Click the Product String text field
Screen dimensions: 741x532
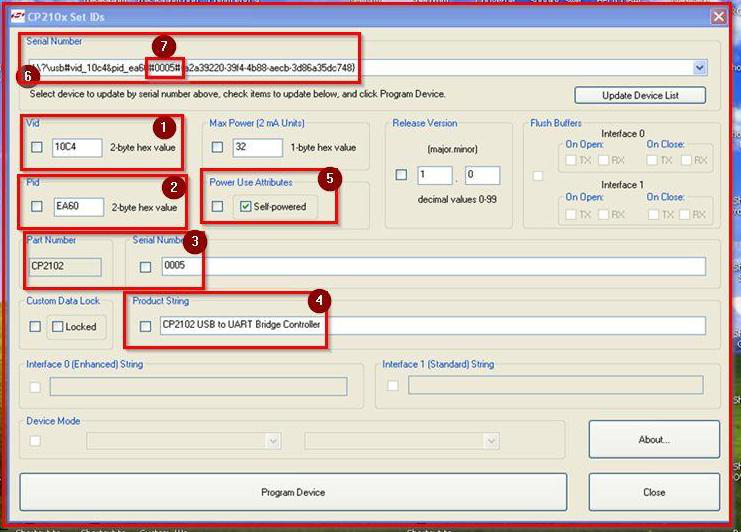[x=433, y=326]
